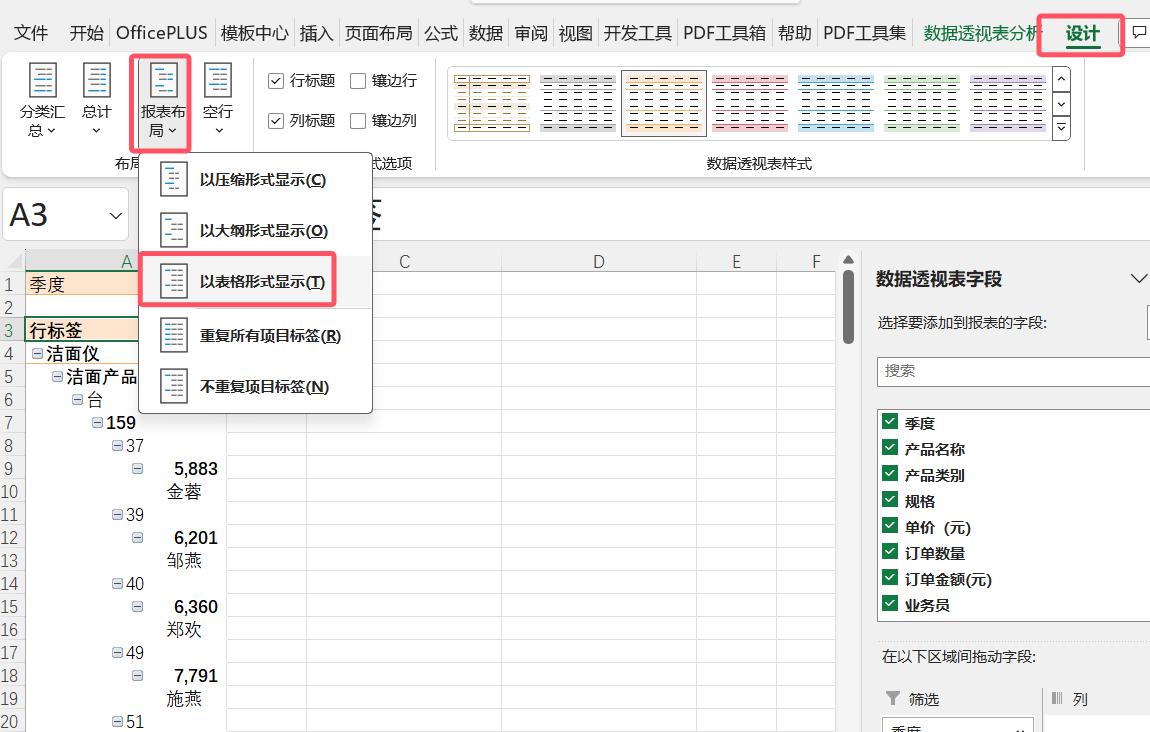Uncheck the 规格 field checkbox
The height and width of the screenshot is (732, 1150).
coord(890,500)
